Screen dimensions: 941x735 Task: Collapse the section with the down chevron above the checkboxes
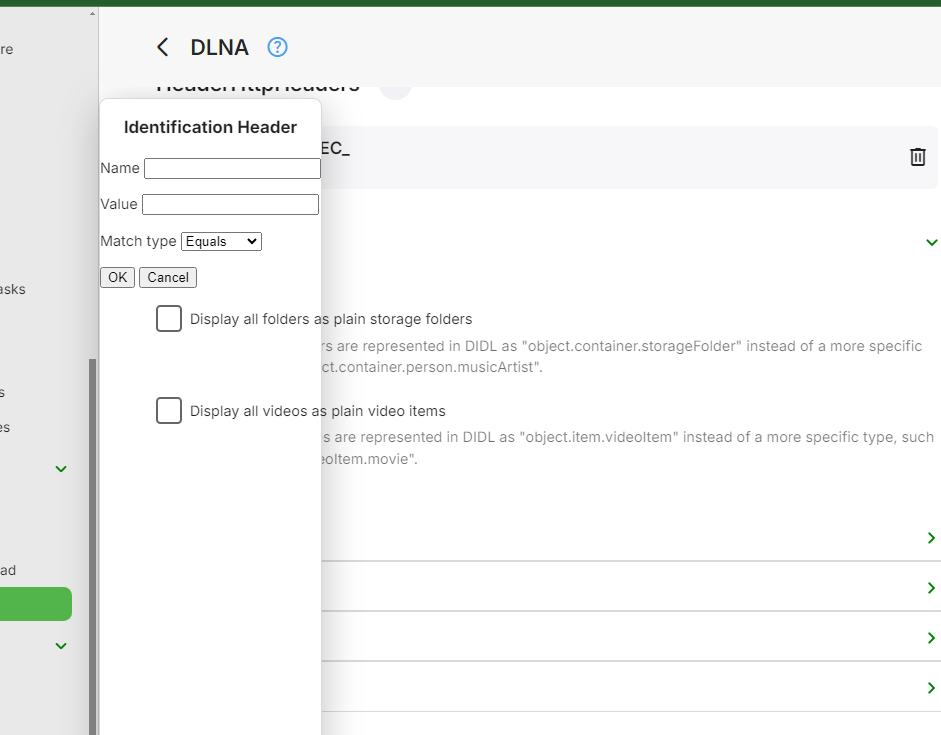[x=931, y=242]
